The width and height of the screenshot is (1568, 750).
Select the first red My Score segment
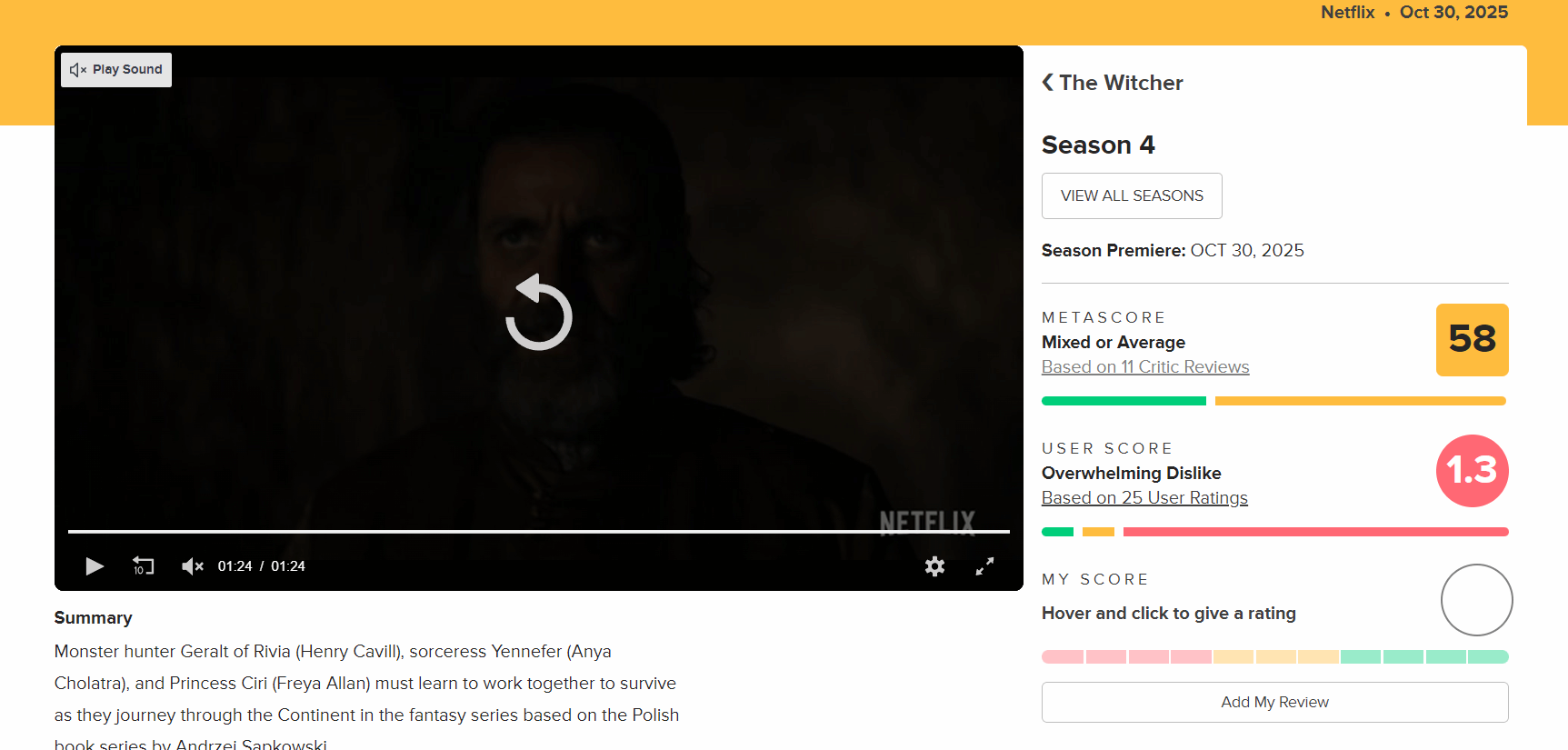tap(1063, 656)
